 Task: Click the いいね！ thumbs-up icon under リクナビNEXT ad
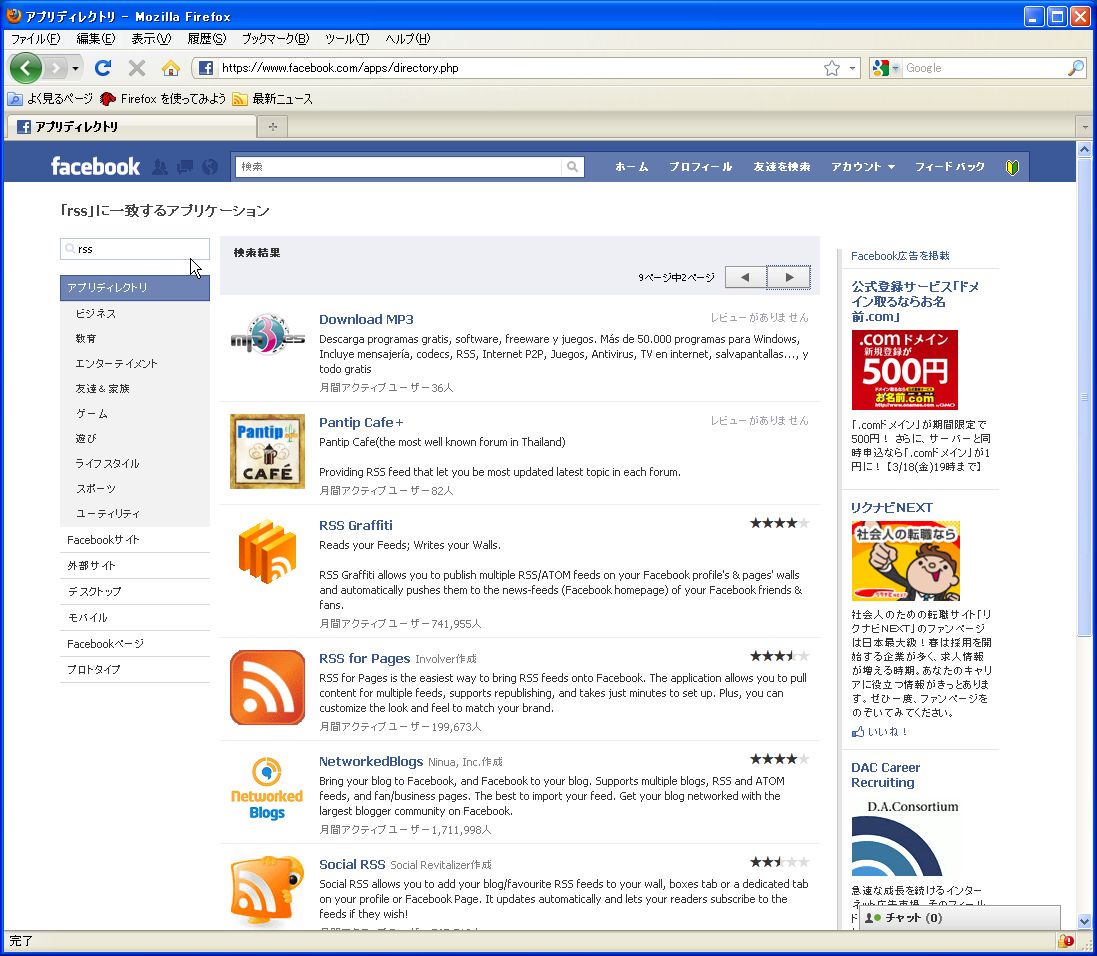(858, 731)
